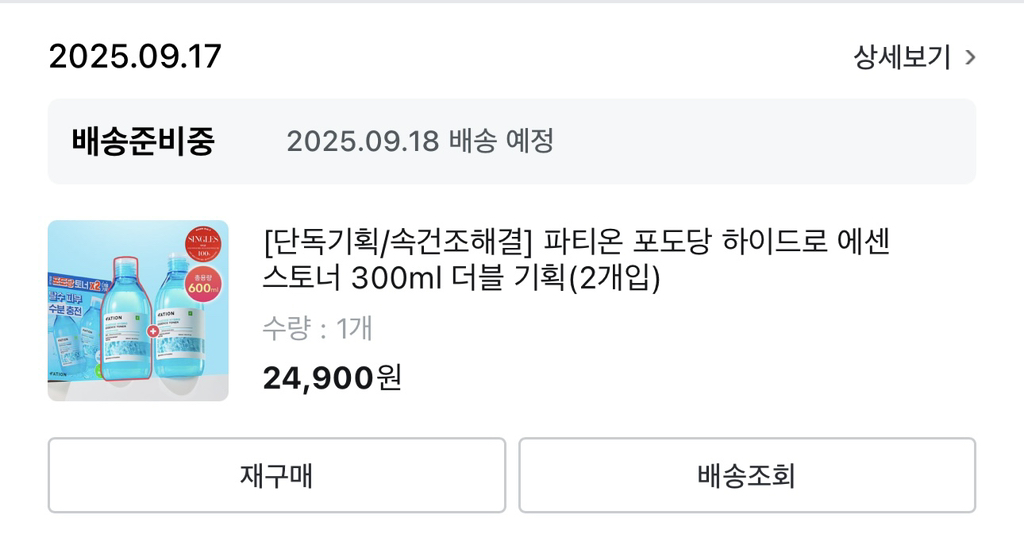The height and width of the screenshot is (542, 1024).
Task: Click the chevron arrow beside 상세보기
Action: point(969,57)
